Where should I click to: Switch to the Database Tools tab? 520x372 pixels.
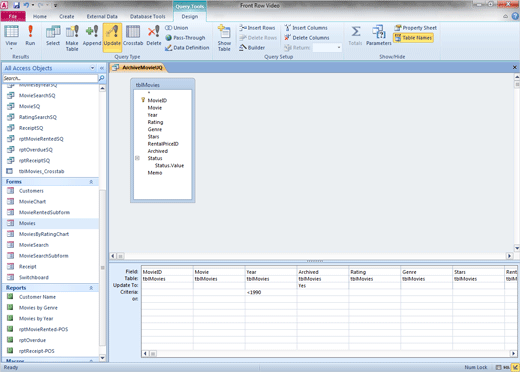(147, 16)
